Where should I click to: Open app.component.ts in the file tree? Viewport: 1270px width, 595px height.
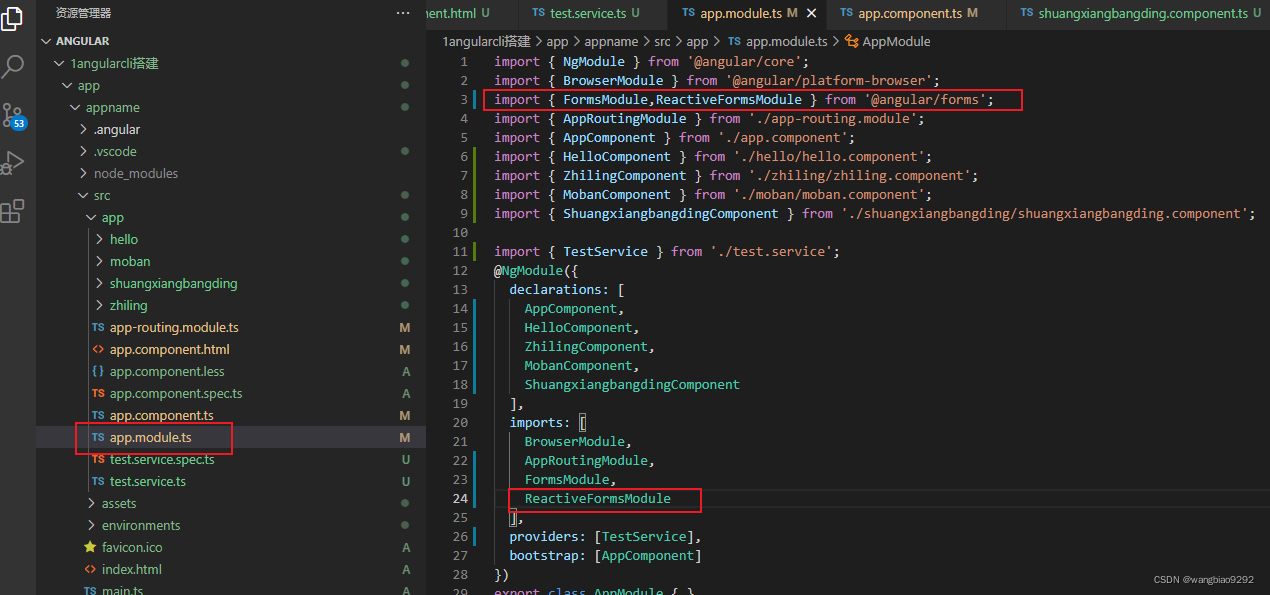tap(161, 415)
